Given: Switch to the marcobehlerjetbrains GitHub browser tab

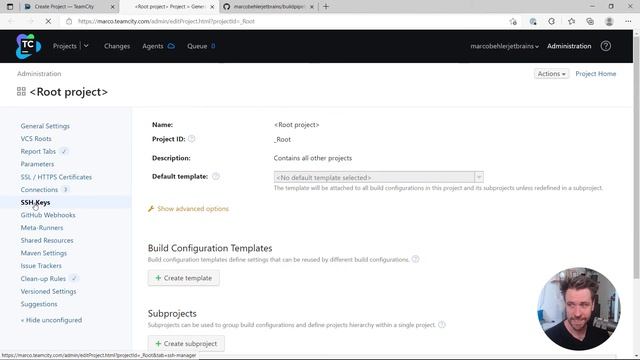Looking at the screenshot, I should point(269,7).
